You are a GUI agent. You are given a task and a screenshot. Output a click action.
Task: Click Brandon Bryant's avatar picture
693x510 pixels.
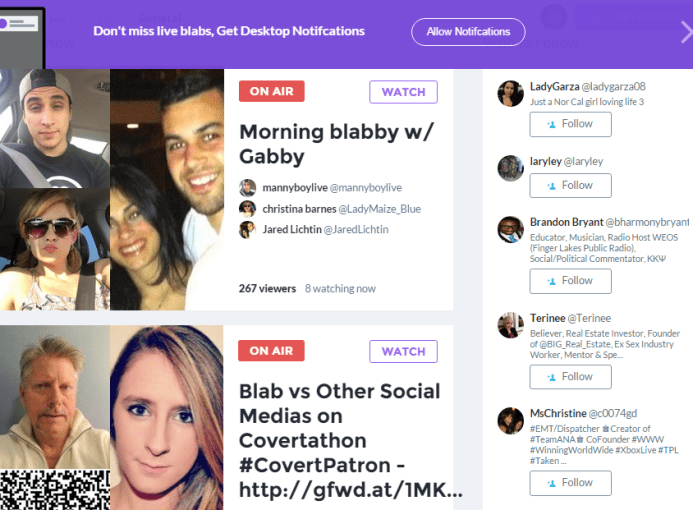click(510, 229)
